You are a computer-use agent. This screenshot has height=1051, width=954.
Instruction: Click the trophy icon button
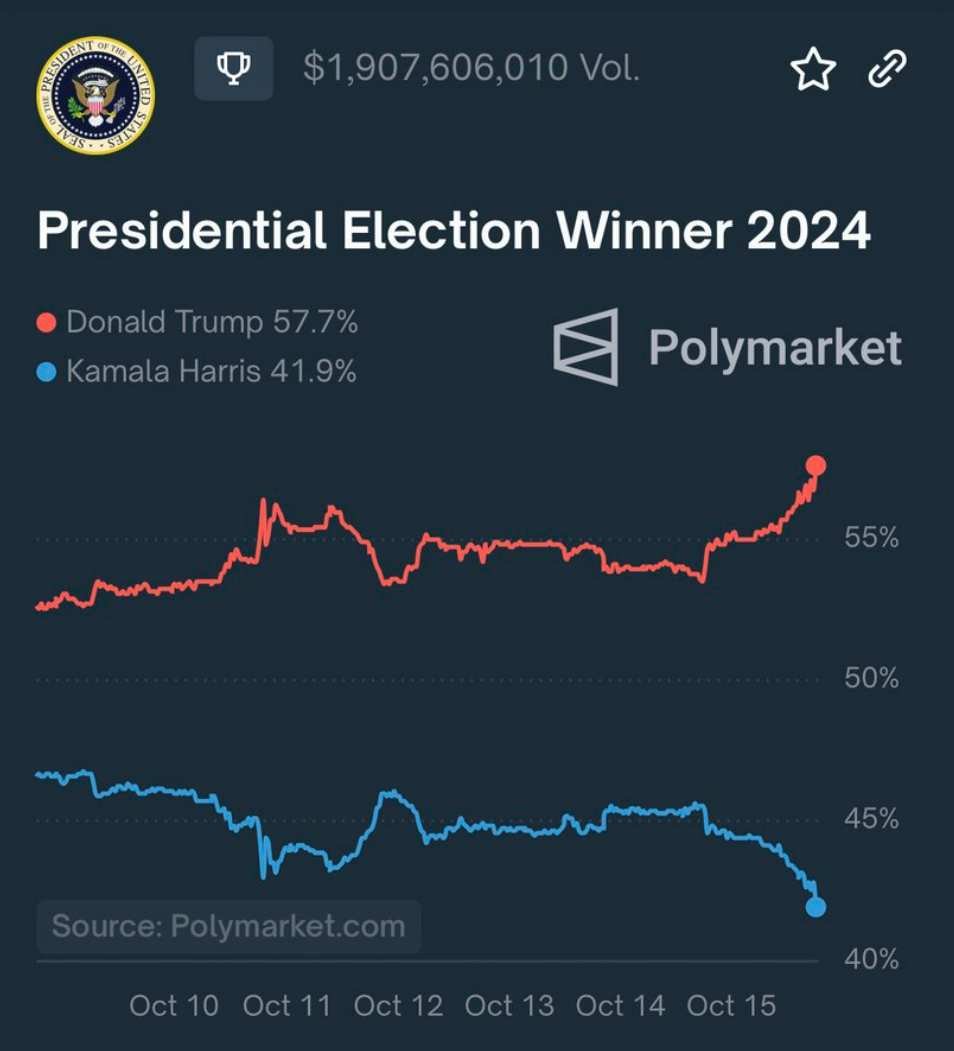tap(233, 68)
